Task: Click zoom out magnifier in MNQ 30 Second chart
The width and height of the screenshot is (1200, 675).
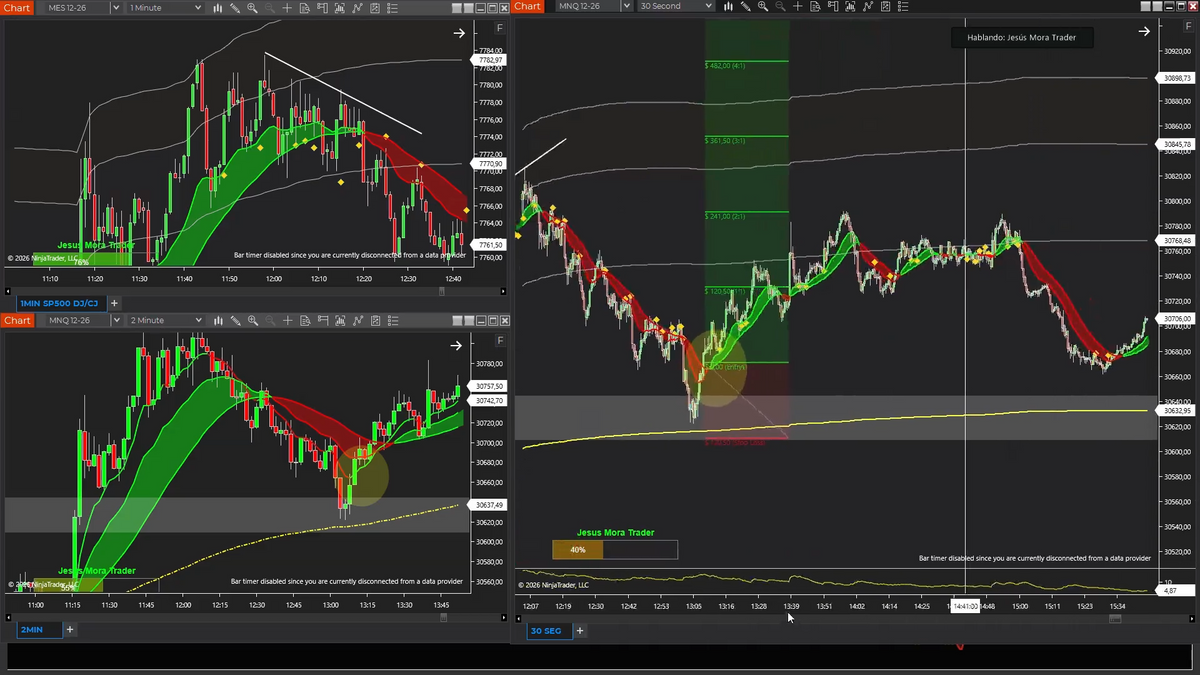Action: [780, 6]
